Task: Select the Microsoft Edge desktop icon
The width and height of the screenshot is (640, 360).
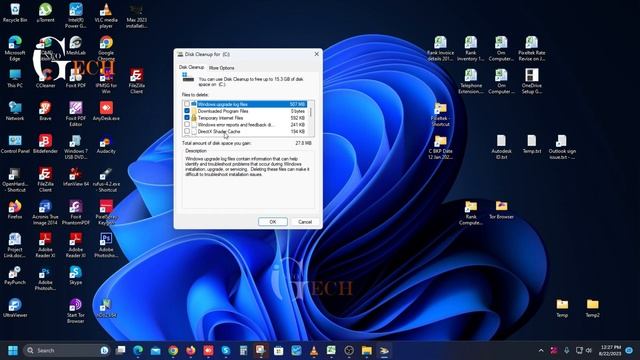Action: pyautogui.click(x=15, y=48)
